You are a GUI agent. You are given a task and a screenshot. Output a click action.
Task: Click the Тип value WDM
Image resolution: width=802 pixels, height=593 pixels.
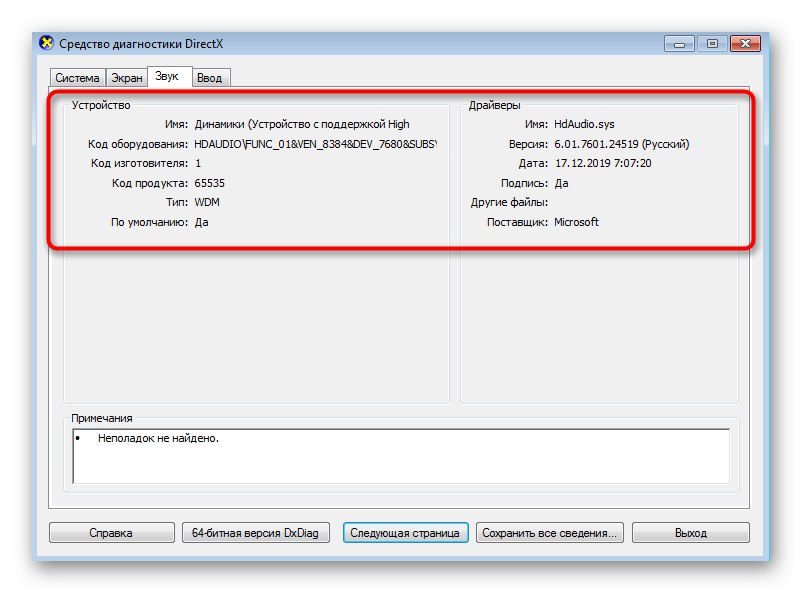[207, 203]
